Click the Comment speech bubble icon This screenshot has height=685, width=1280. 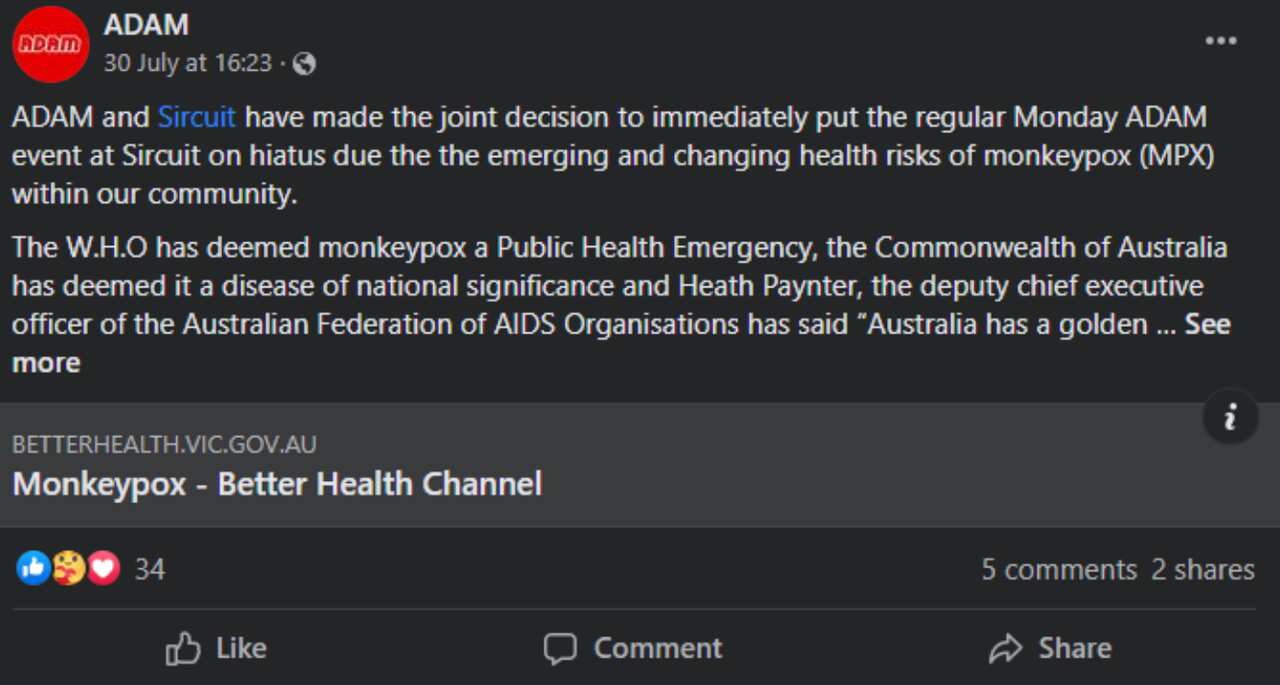562,648
